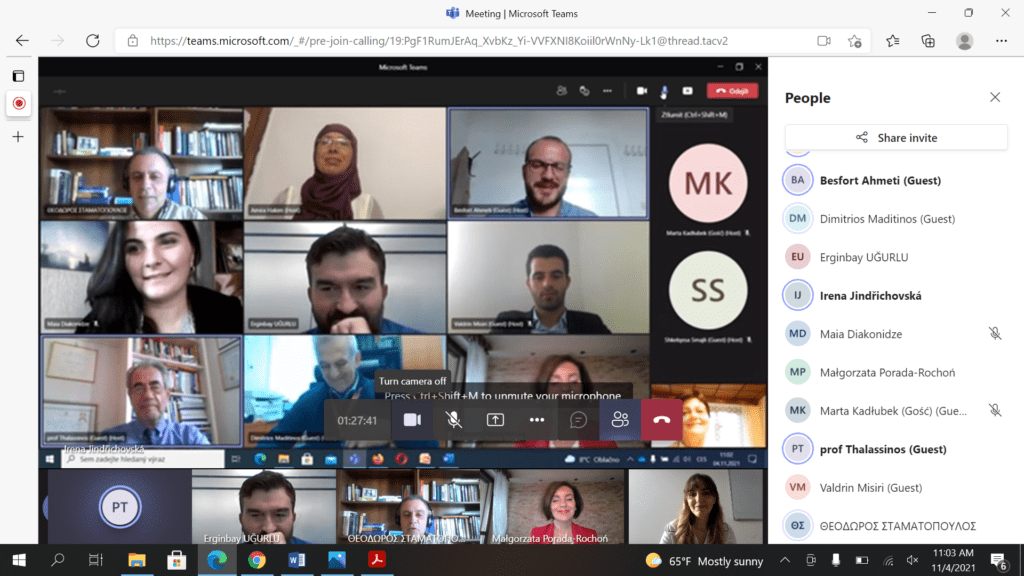Image resolution: width=1024 pixels, height=576 pixels.
Task: Open Task View on taskbar
Action: 96,560
